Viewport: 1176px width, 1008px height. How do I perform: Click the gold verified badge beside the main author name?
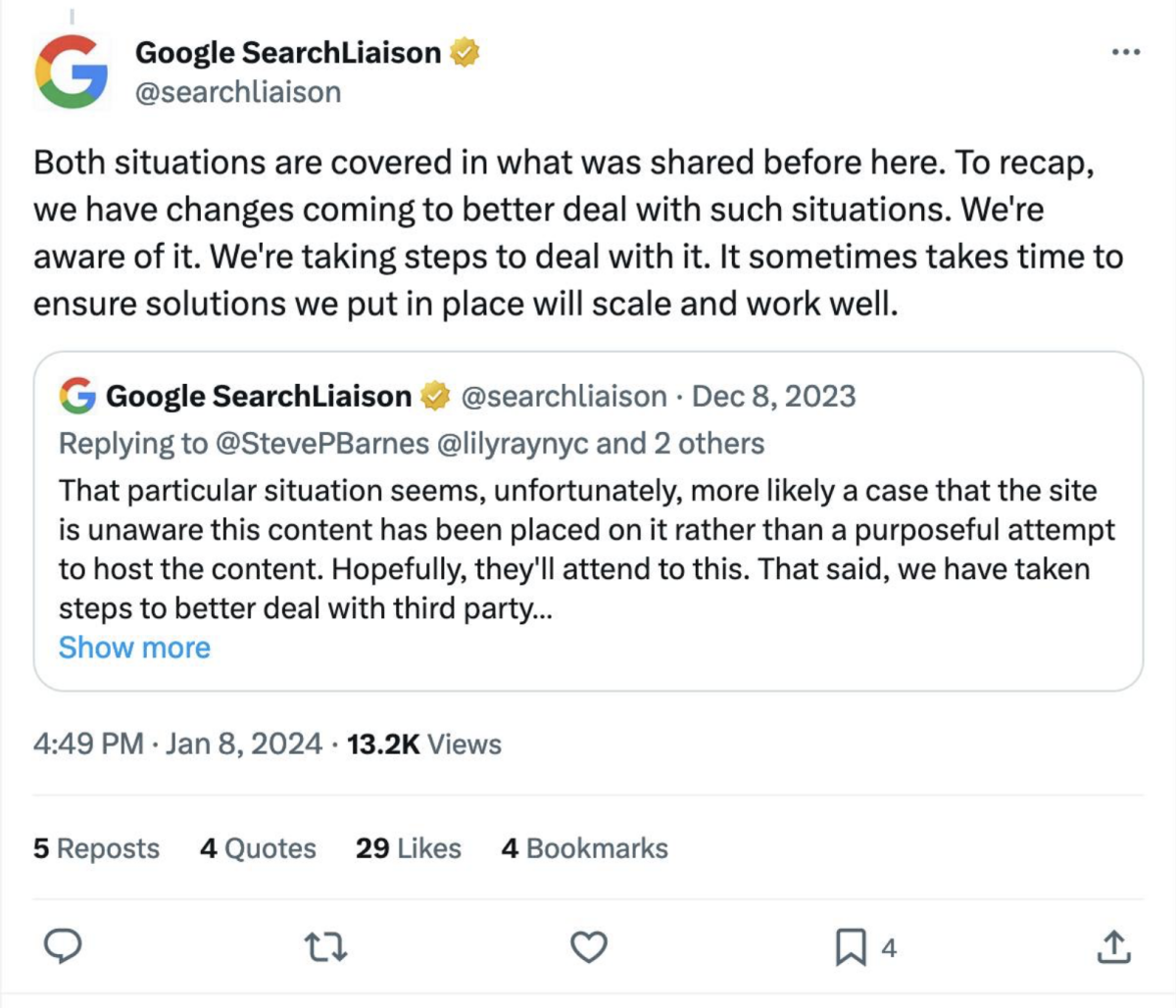465,52
